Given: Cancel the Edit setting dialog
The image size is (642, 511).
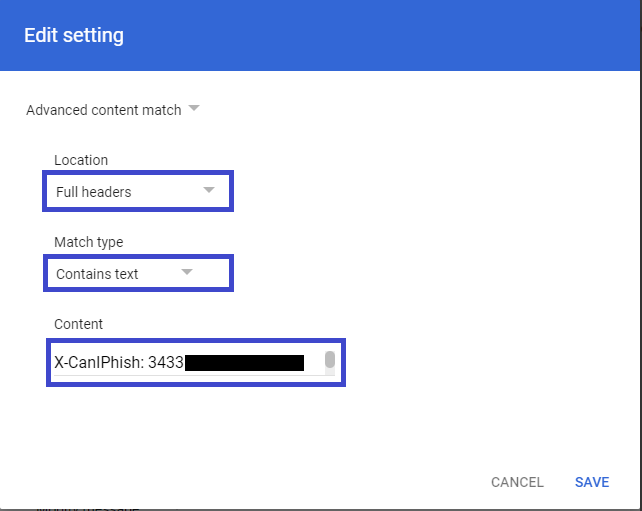Looking at the screenshot, I should (x=517, y=482).
